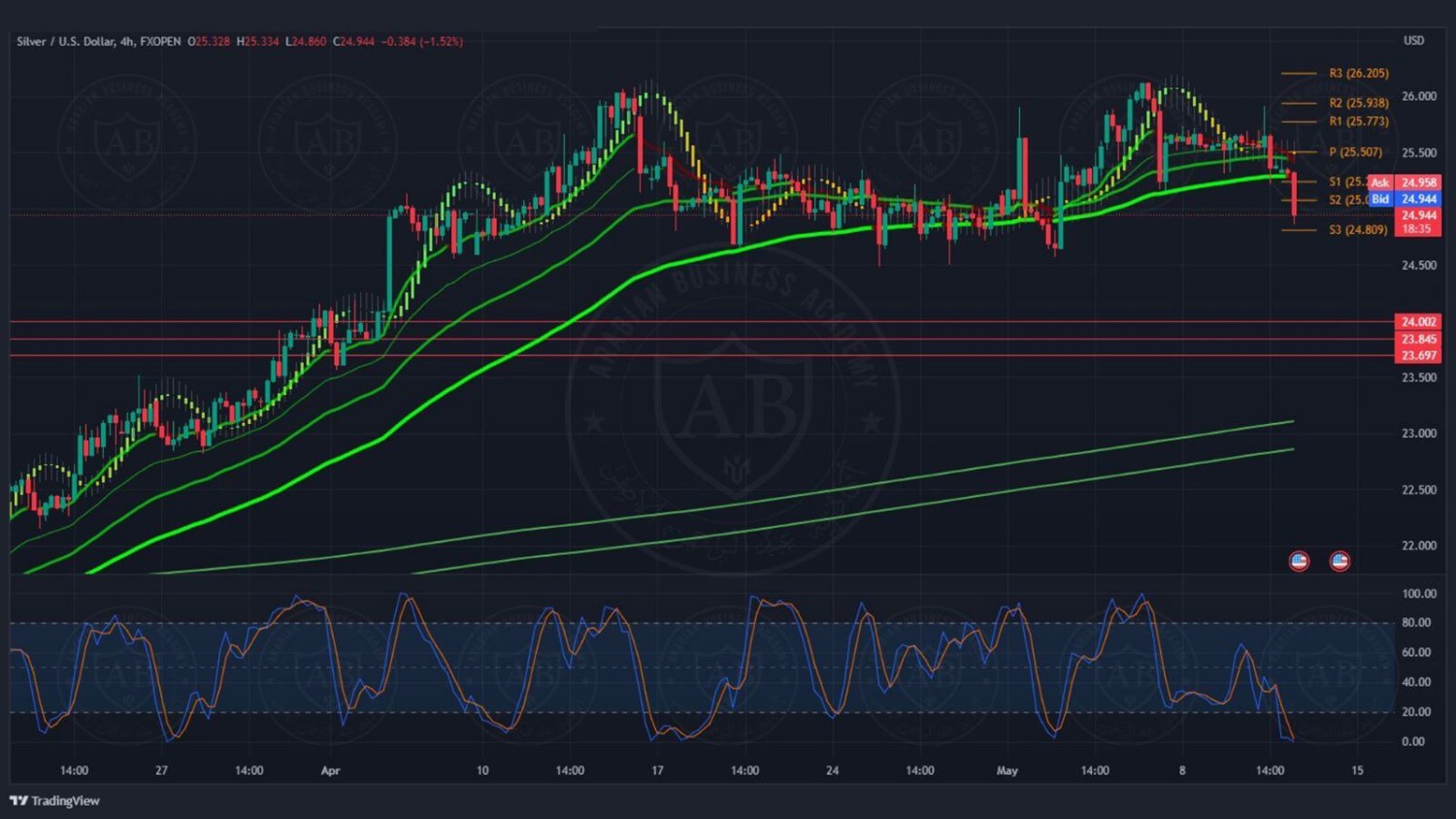Click the 10 date on time axis

click(482, 770)
